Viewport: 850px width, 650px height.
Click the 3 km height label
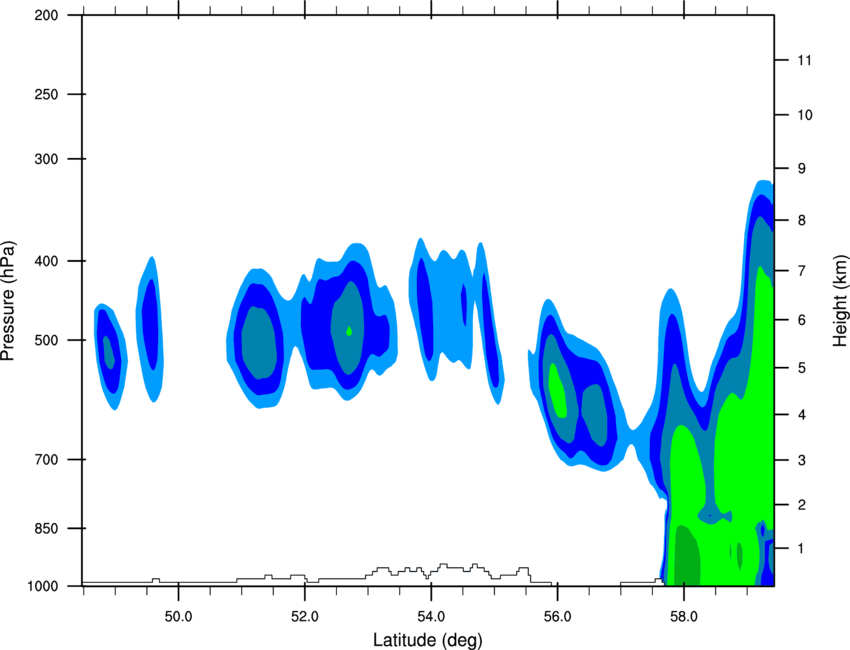tap(802, 461)
